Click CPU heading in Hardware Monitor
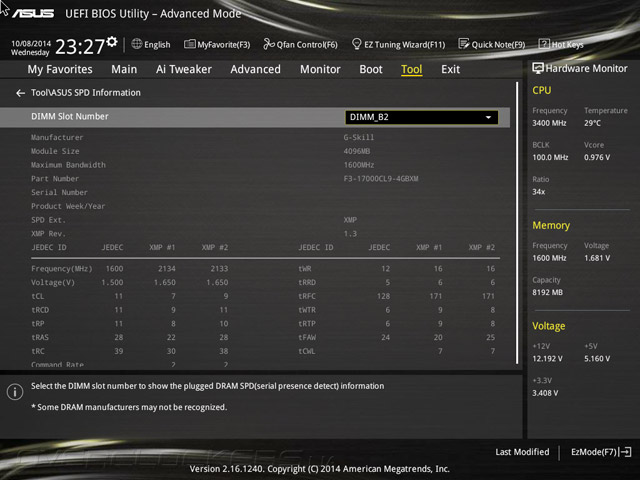Image resolution: width=640 pixels, height=480 pixels. [542, 90]
